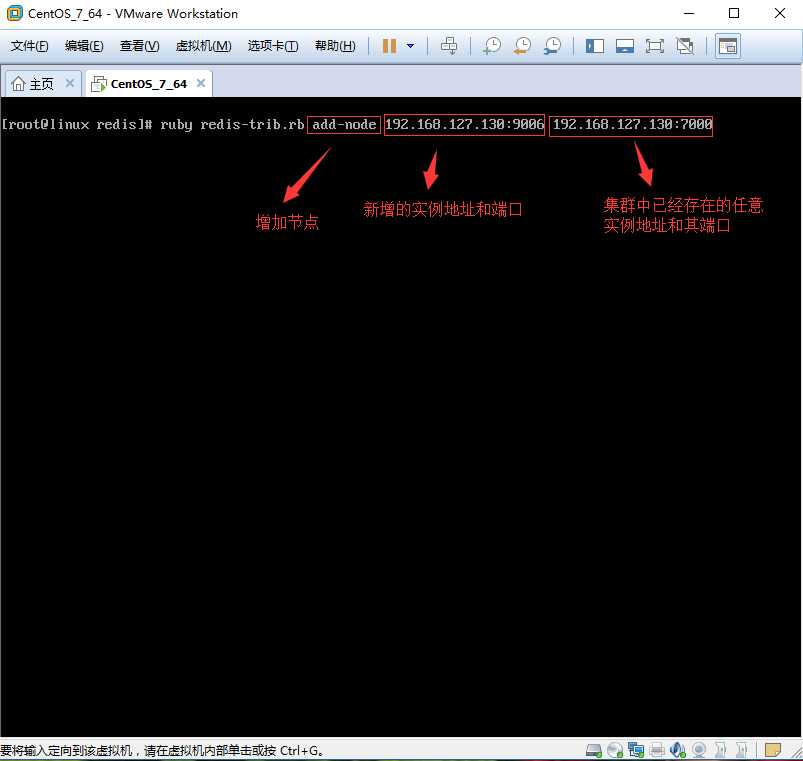Open the 选项卡(T) menu
Image resolution: width=803 pixels, height=761 pixels.
tap(273, 46)
